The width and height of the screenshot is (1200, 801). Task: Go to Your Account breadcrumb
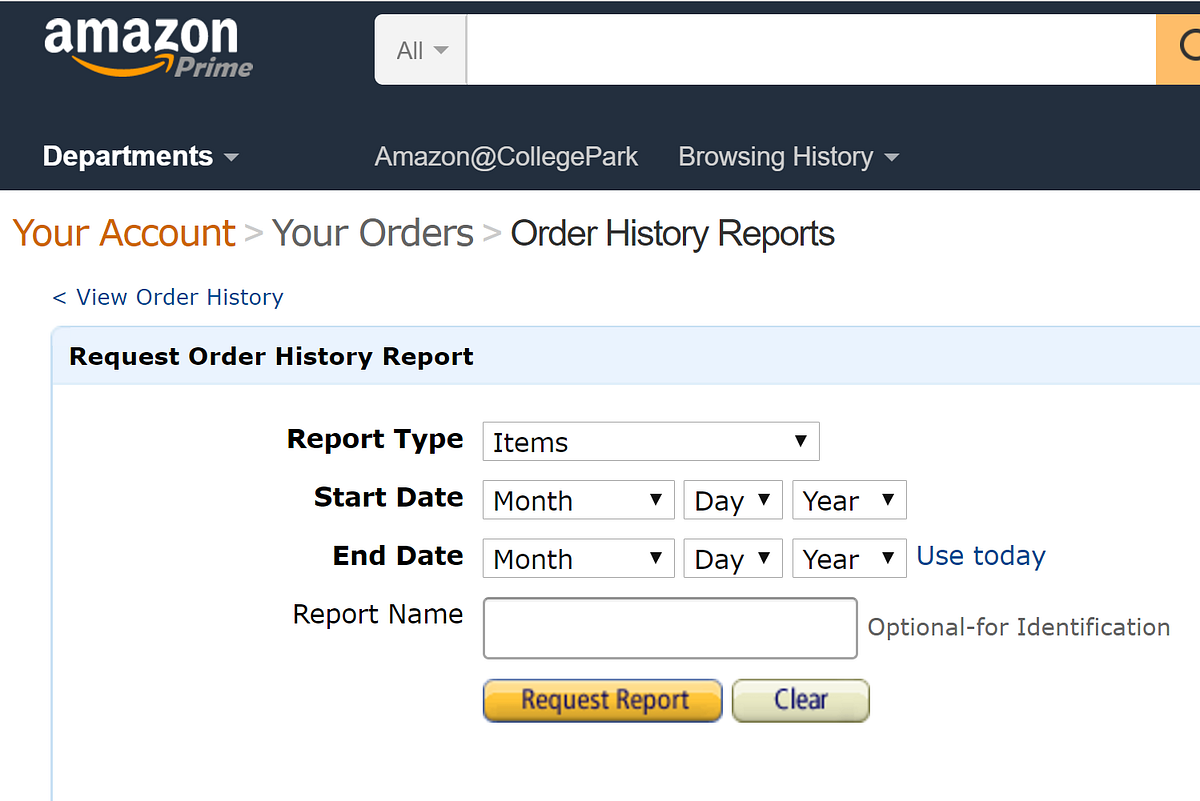click(x=124, y=233)
